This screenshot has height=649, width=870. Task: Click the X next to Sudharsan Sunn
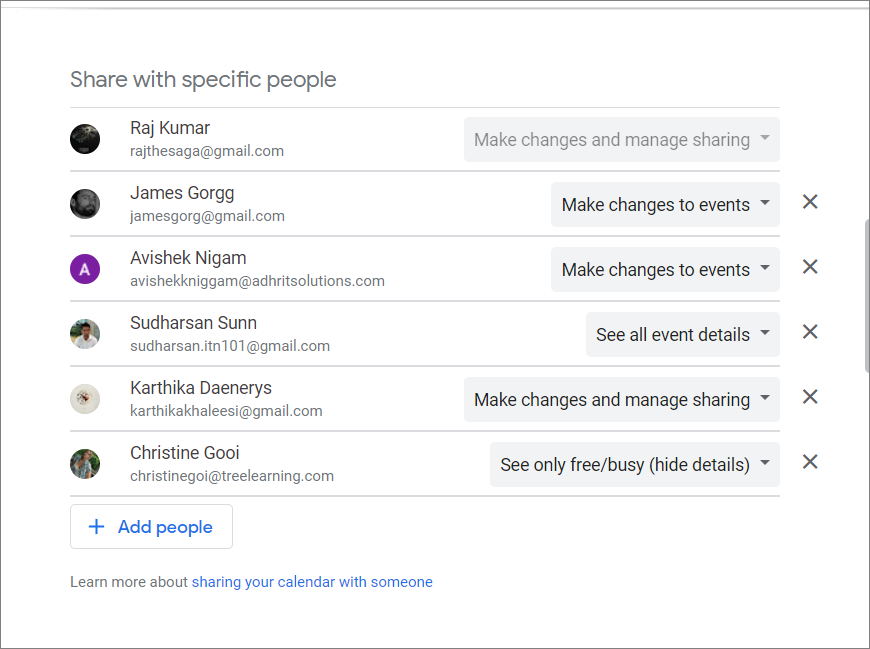coord(810,332)
